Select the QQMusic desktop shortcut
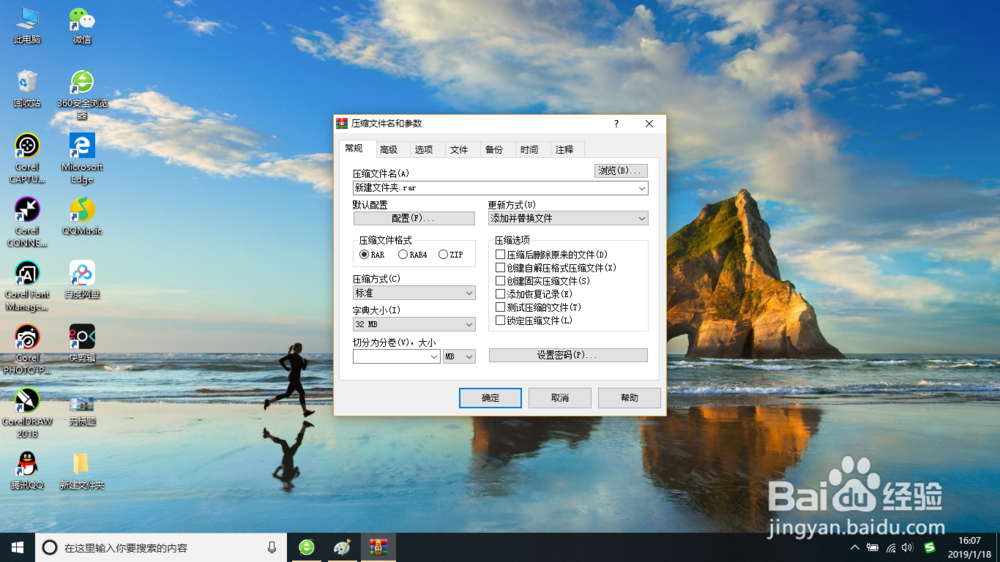Screen dimensions: 1000x562 click(82, 216)
